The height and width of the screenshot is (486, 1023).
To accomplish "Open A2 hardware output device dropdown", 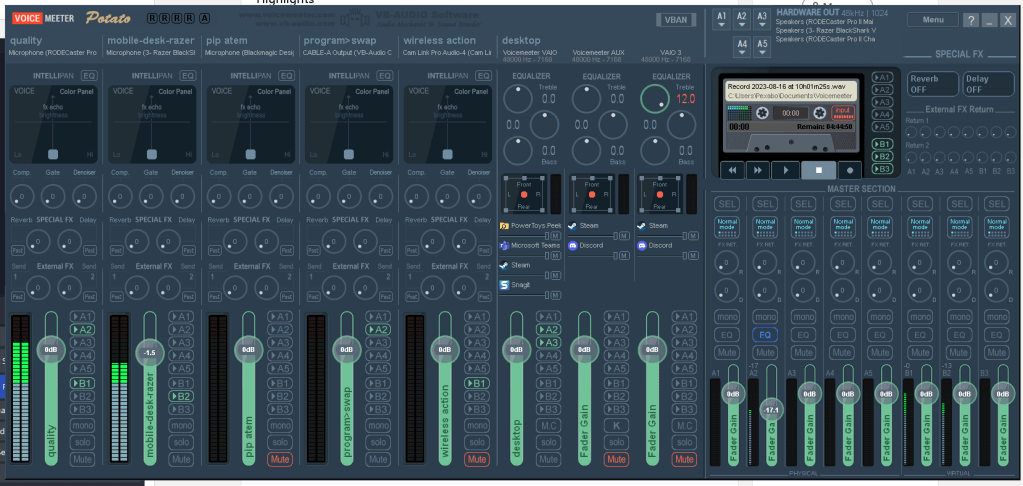I will 742,20.
